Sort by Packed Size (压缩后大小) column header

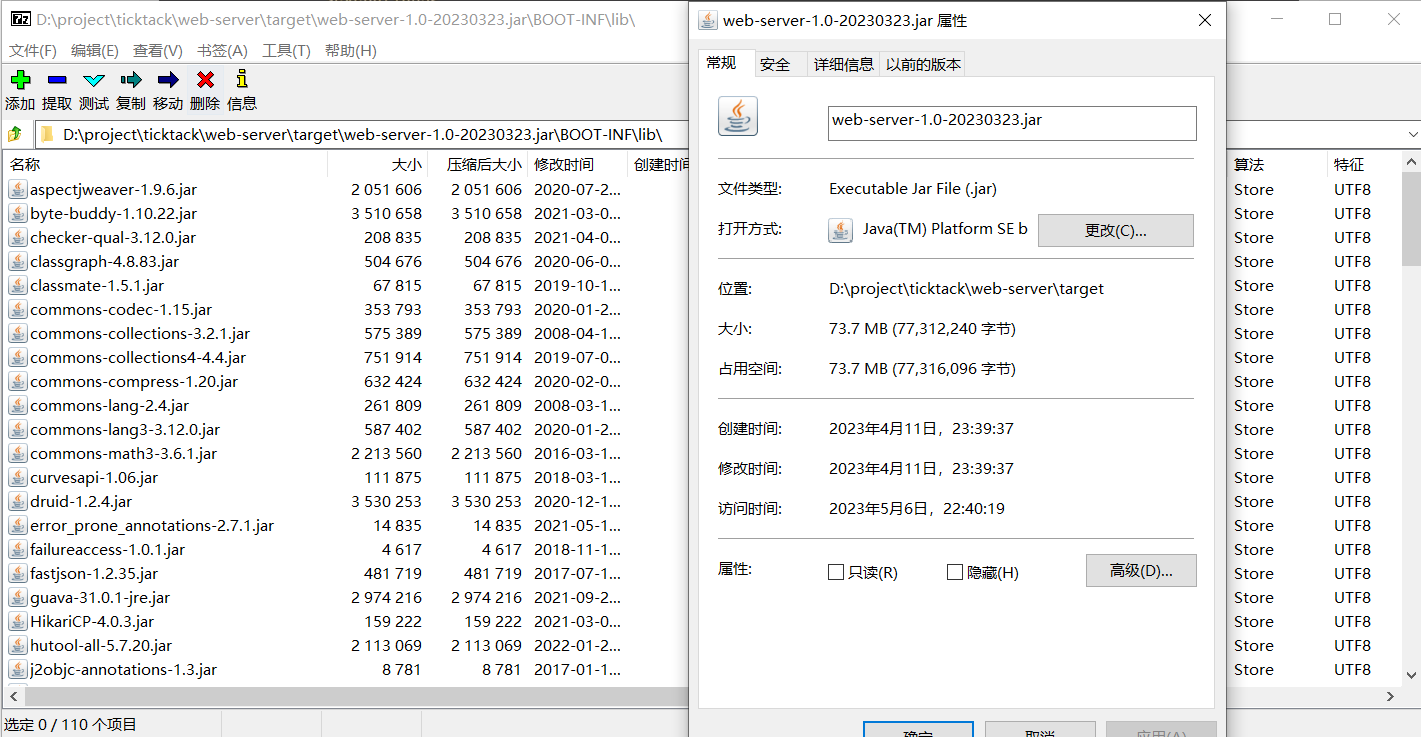[477, 164]
